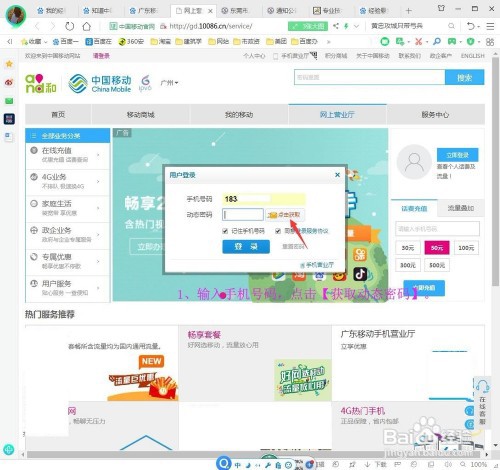Screen dimensions: 500x470
Task: Click the phone number field showing 183
Action: tap(263, 199)
